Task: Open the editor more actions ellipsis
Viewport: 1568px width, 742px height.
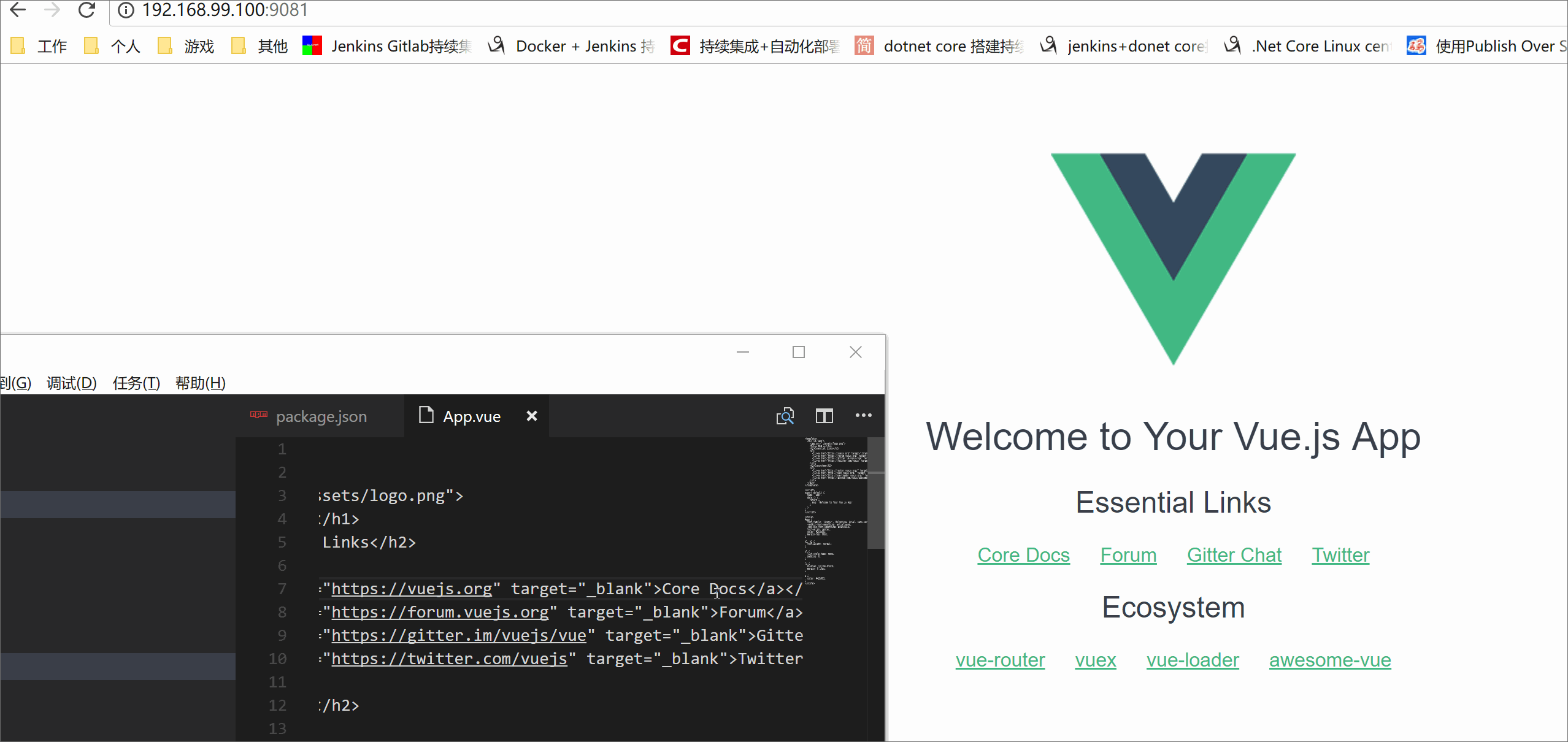Action: point(863,416)
